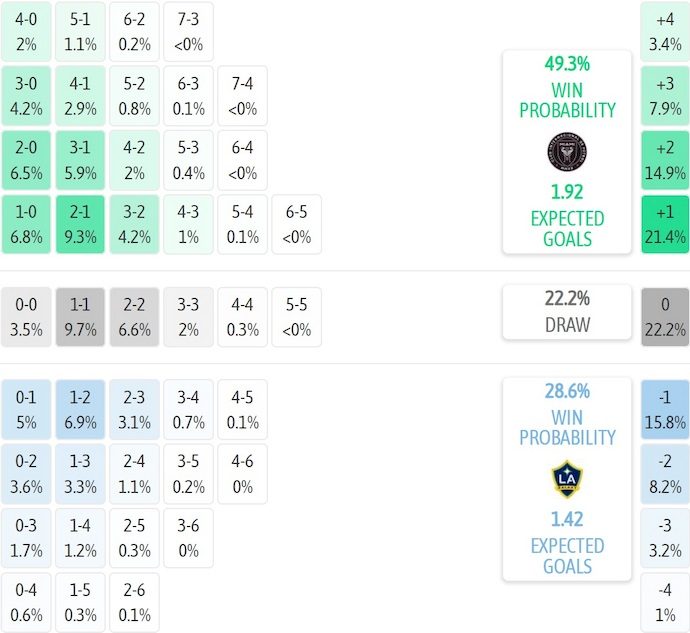
Task: Click the 0 margin tile showing 22.2%
Action: click(665, 317)
